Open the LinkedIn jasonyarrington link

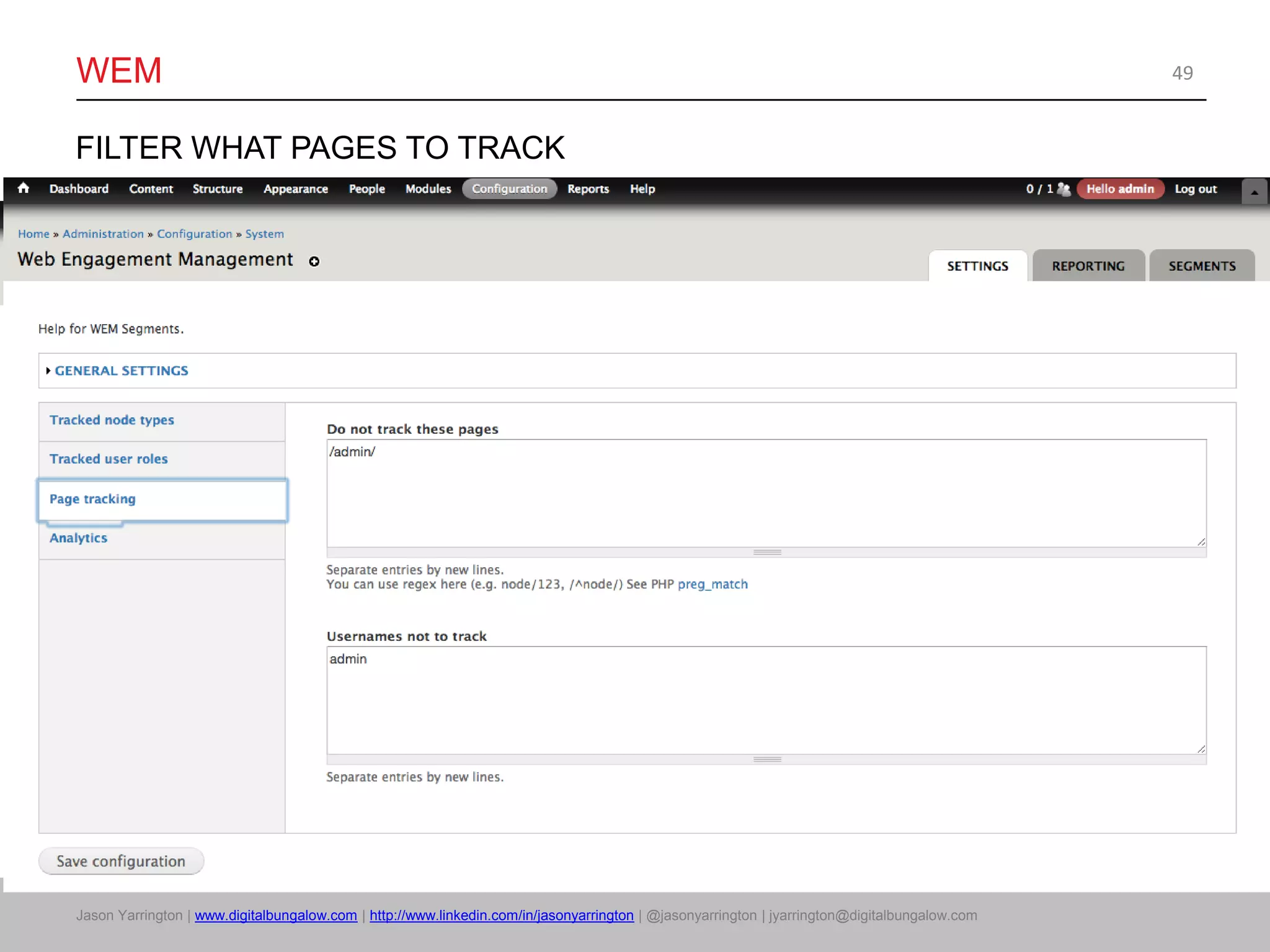[502, 915]
